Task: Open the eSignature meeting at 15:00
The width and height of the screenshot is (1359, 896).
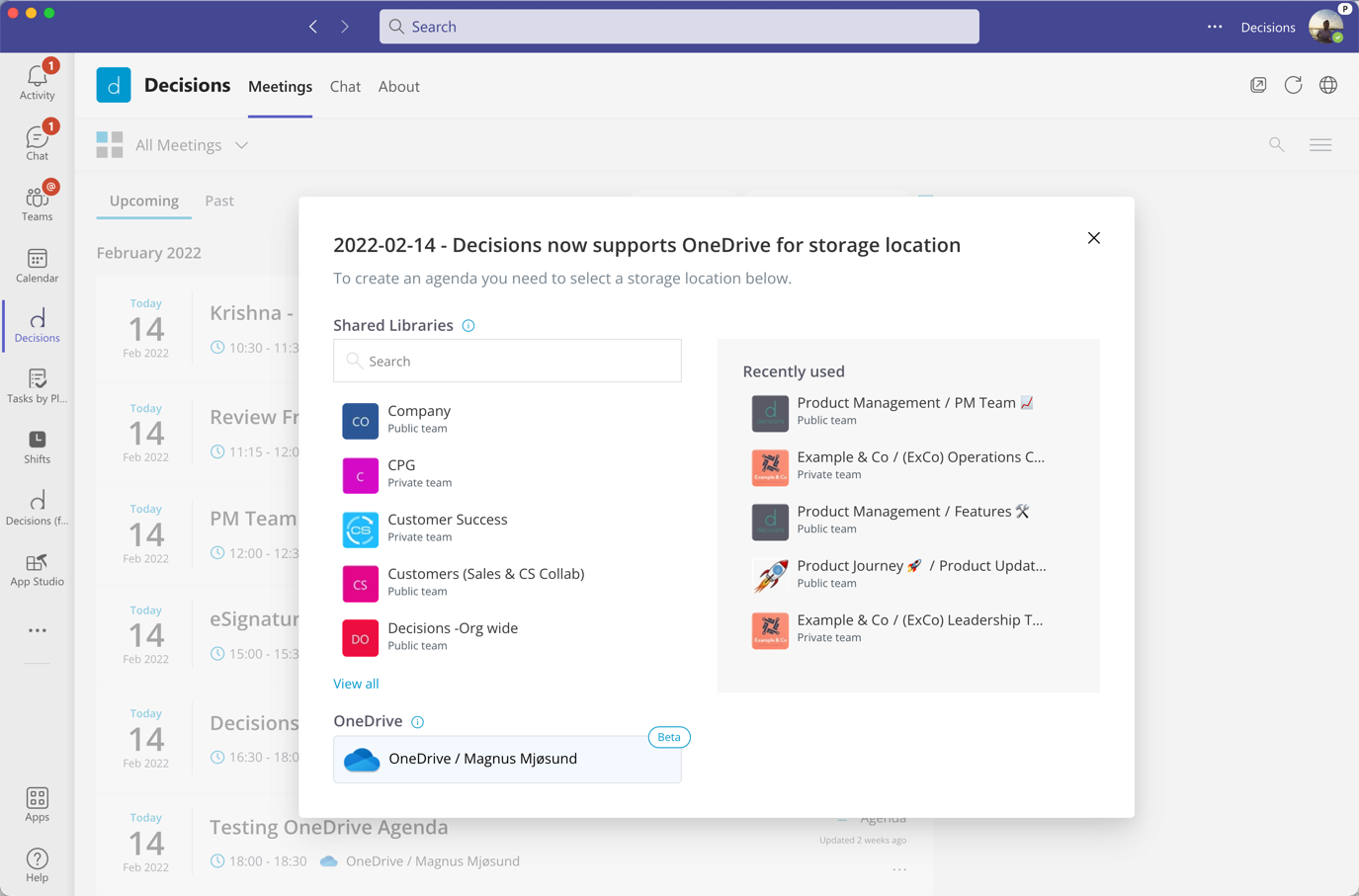Action: (254, 619)
